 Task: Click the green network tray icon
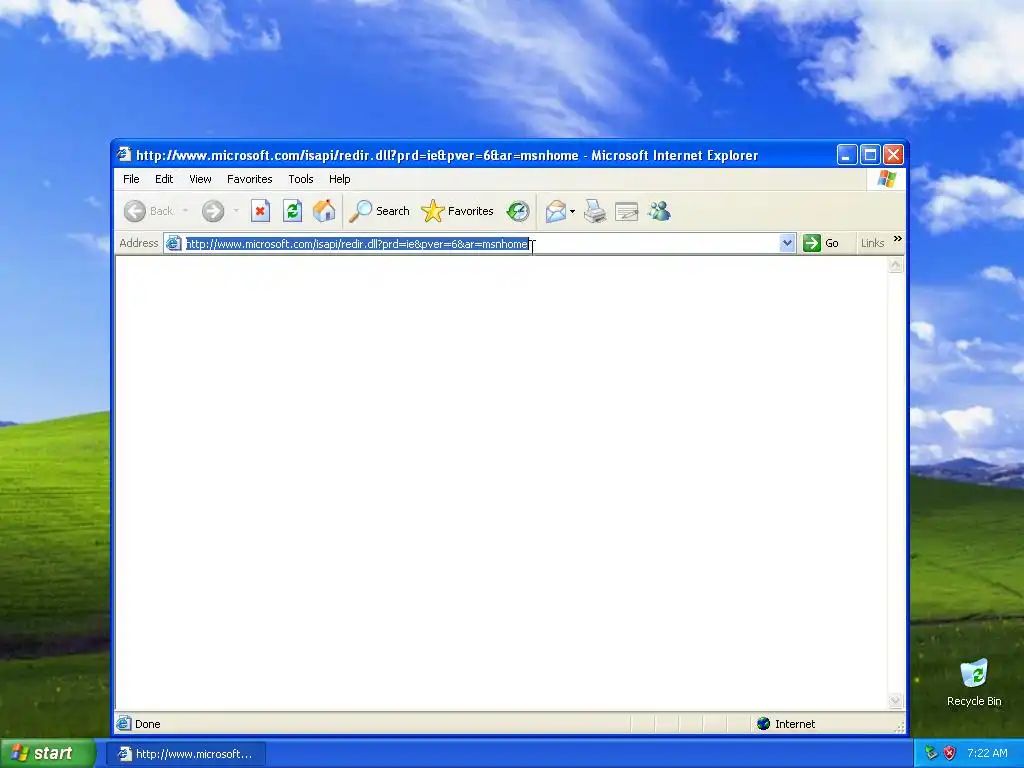click(931, 753)
